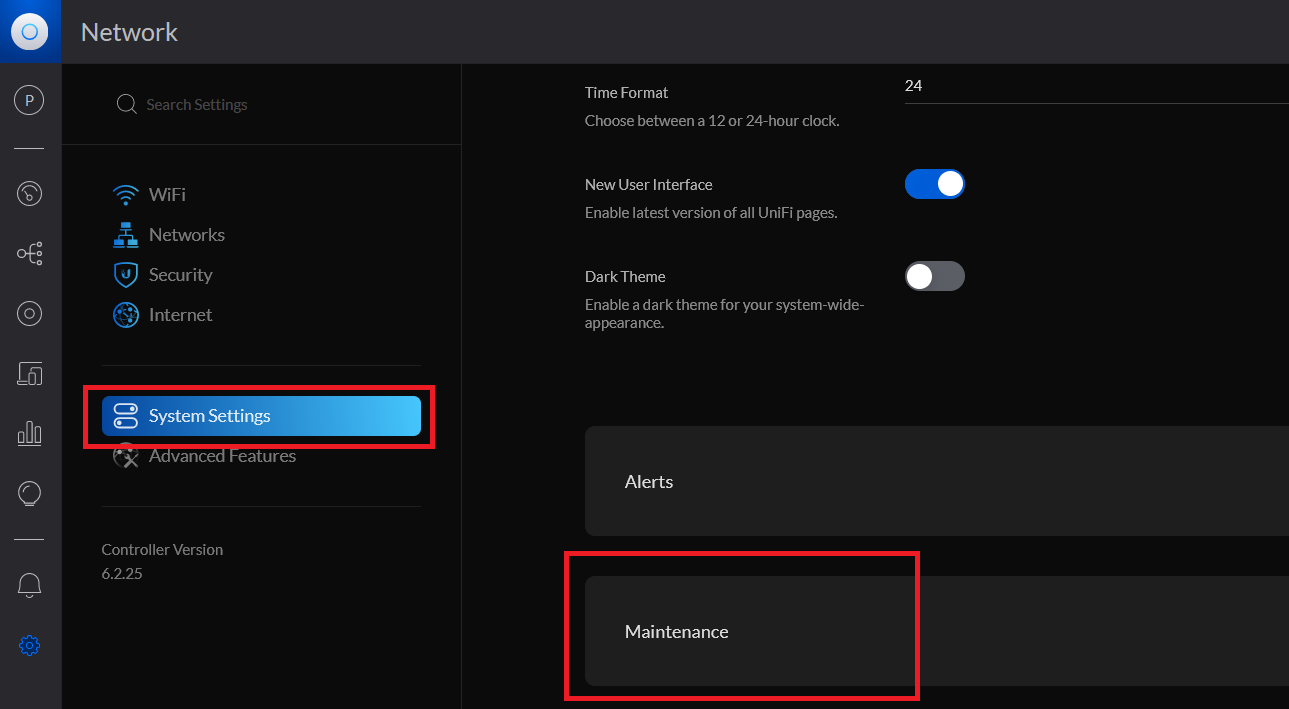
Task: Expand the Alerts section
Action: [936, 482]
